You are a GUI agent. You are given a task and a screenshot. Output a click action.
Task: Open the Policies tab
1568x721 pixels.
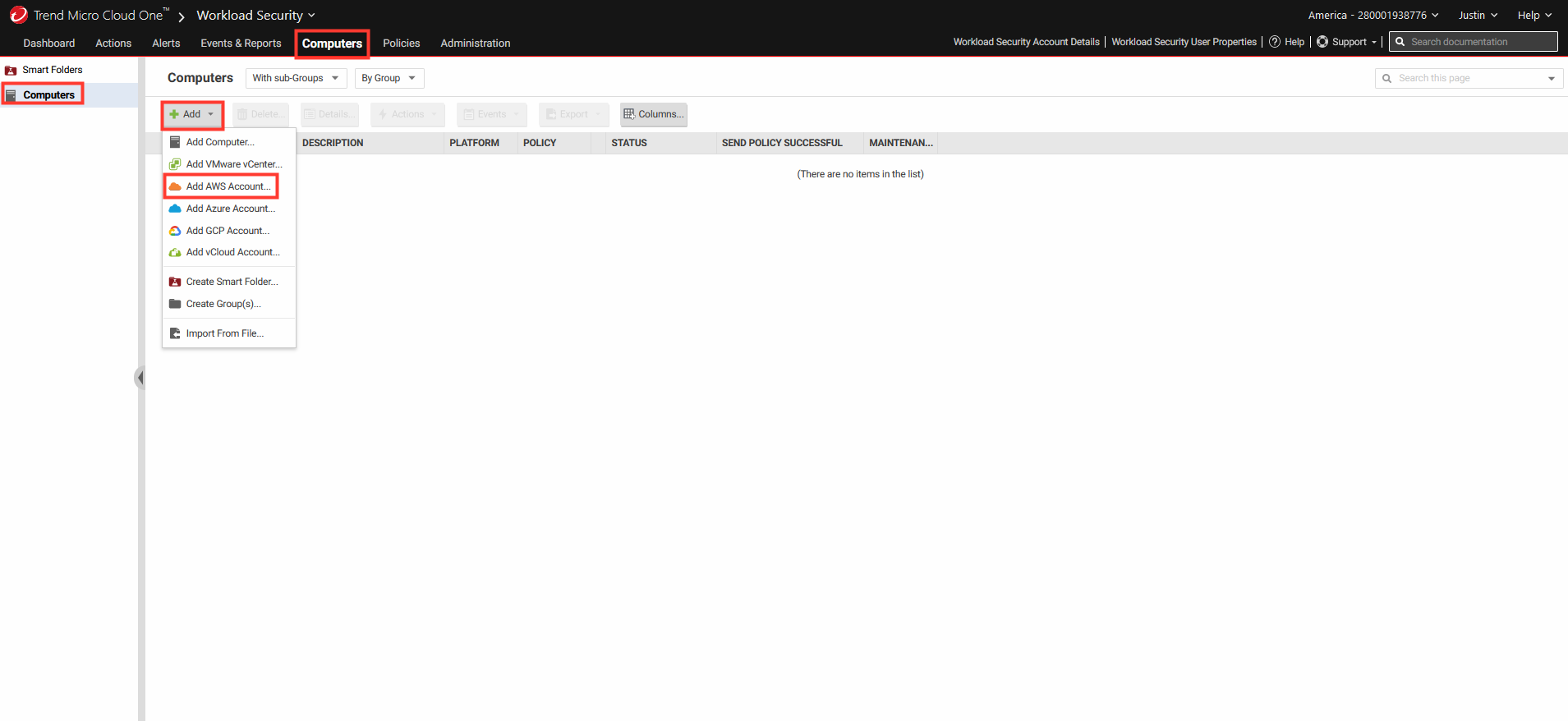(x=402, y=44)
